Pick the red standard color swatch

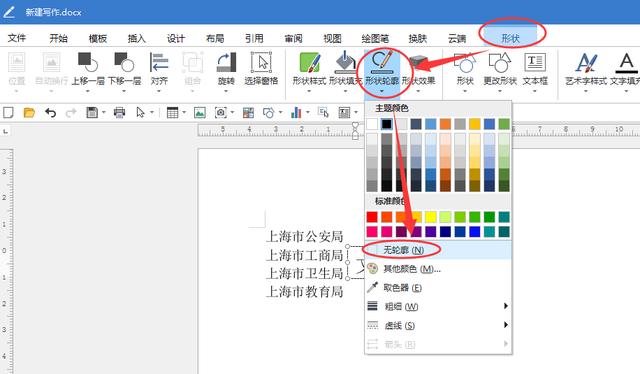click(372, 216)
